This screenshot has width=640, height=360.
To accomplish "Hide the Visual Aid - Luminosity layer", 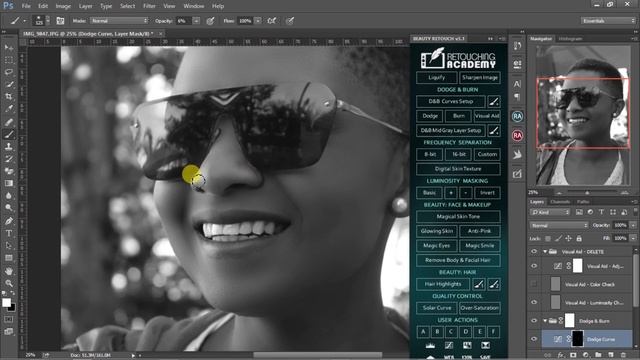I will tap(534, 302).
